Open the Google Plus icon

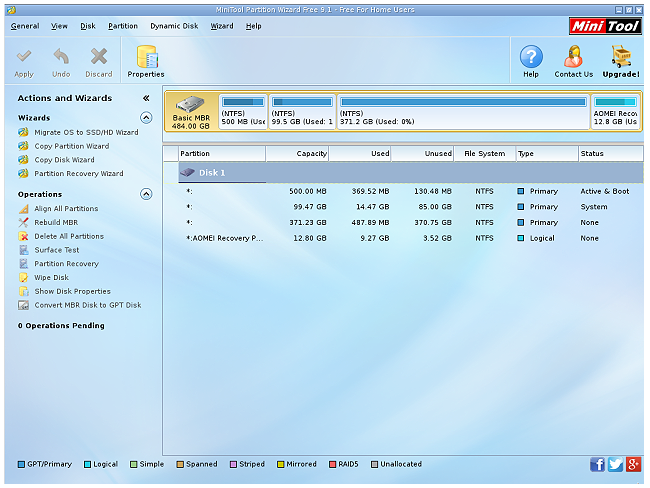[x=633, y=464]
